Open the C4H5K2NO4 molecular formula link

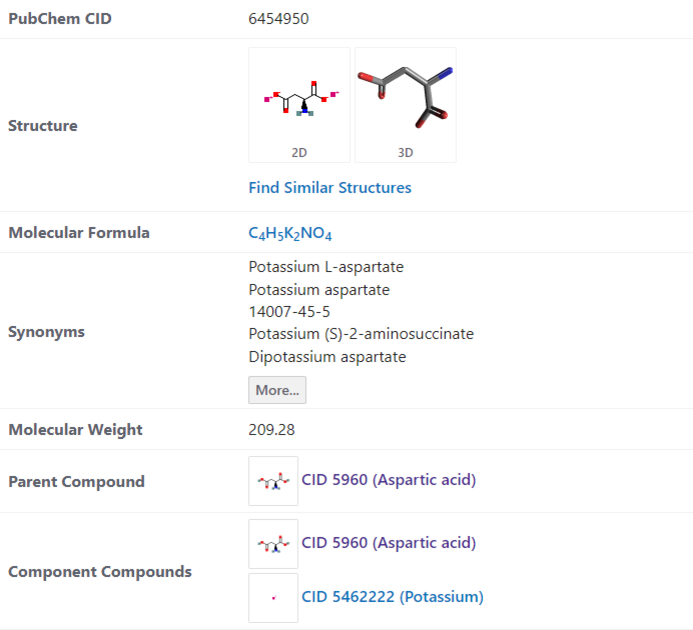[x=290, y=233]
